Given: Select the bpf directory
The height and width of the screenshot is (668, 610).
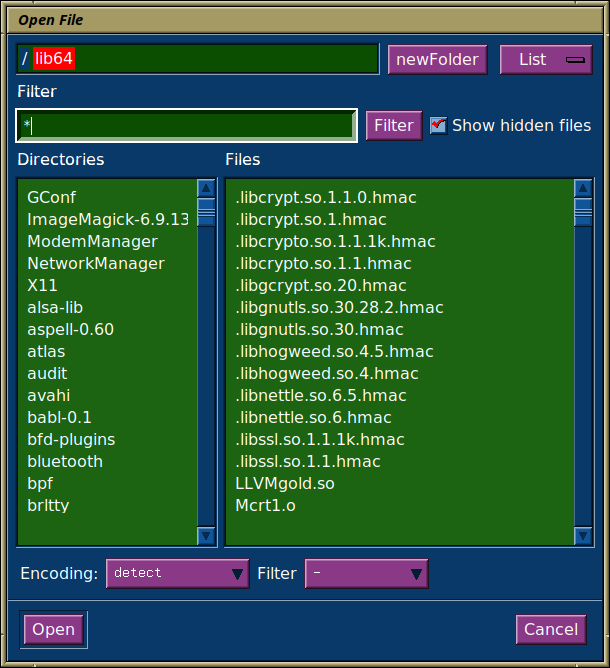Looking at the screenshot, I should click(107, 484).
